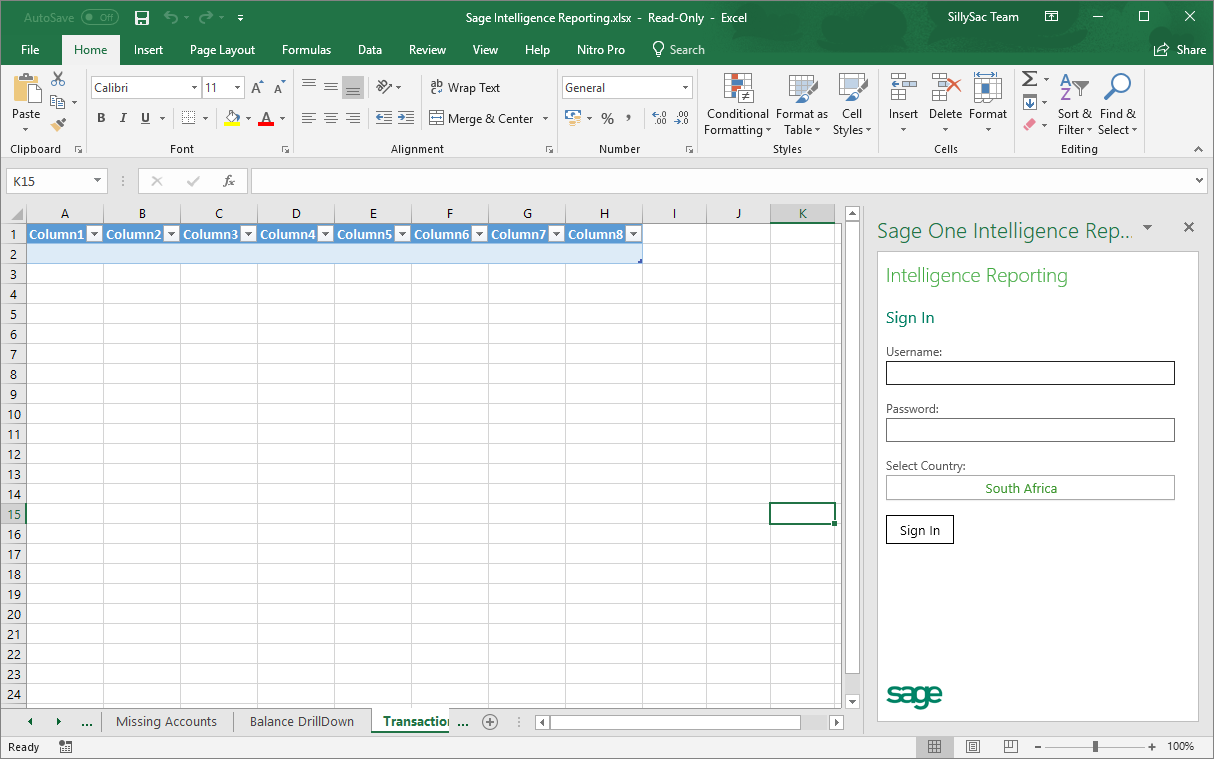Switch to Page Layout view in status bar
Image resolution: width=1214 pixels, height=759 pixels.
pyautogui.click(x=972, y=747)
